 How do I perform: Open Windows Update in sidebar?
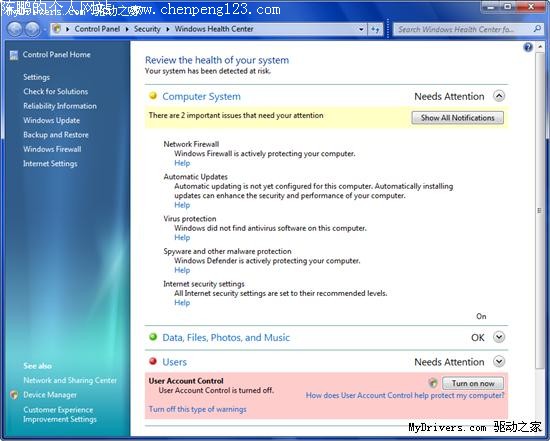(x=52, y=120)
